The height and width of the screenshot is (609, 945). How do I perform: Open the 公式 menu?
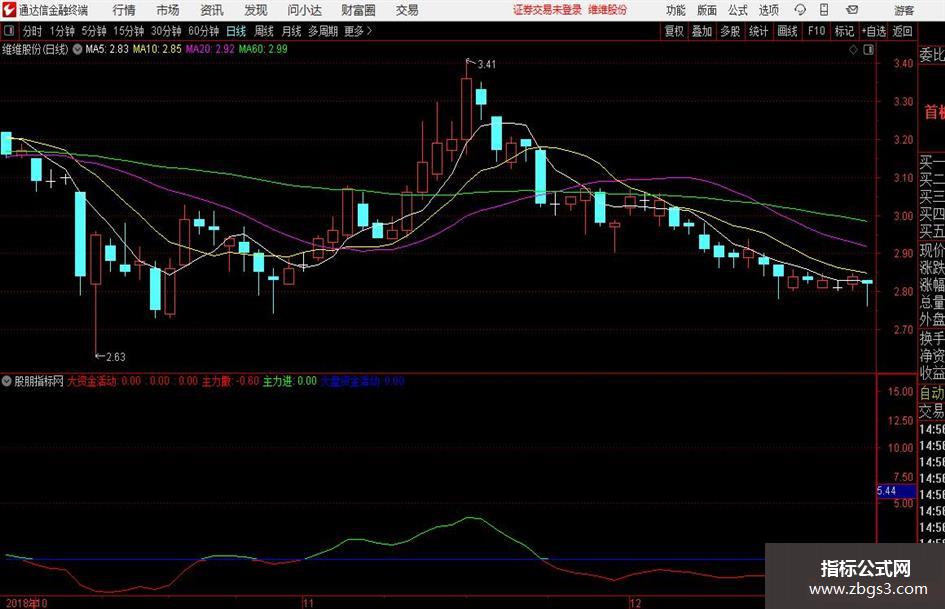(x=738, y=10)
